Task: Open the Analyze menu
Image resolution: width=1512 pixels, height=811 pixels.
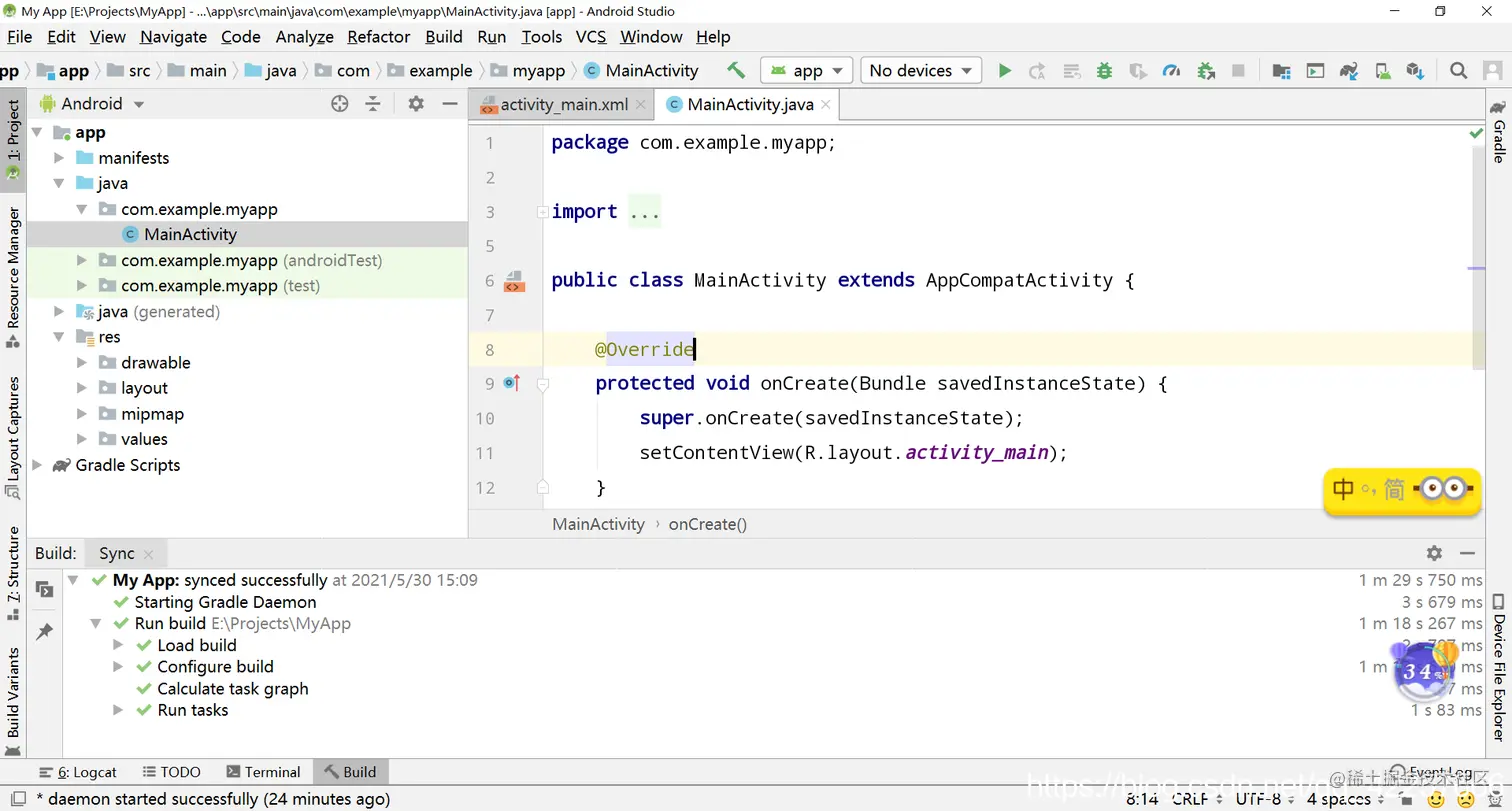Action: pyautogui.click(x=305, y=37)
